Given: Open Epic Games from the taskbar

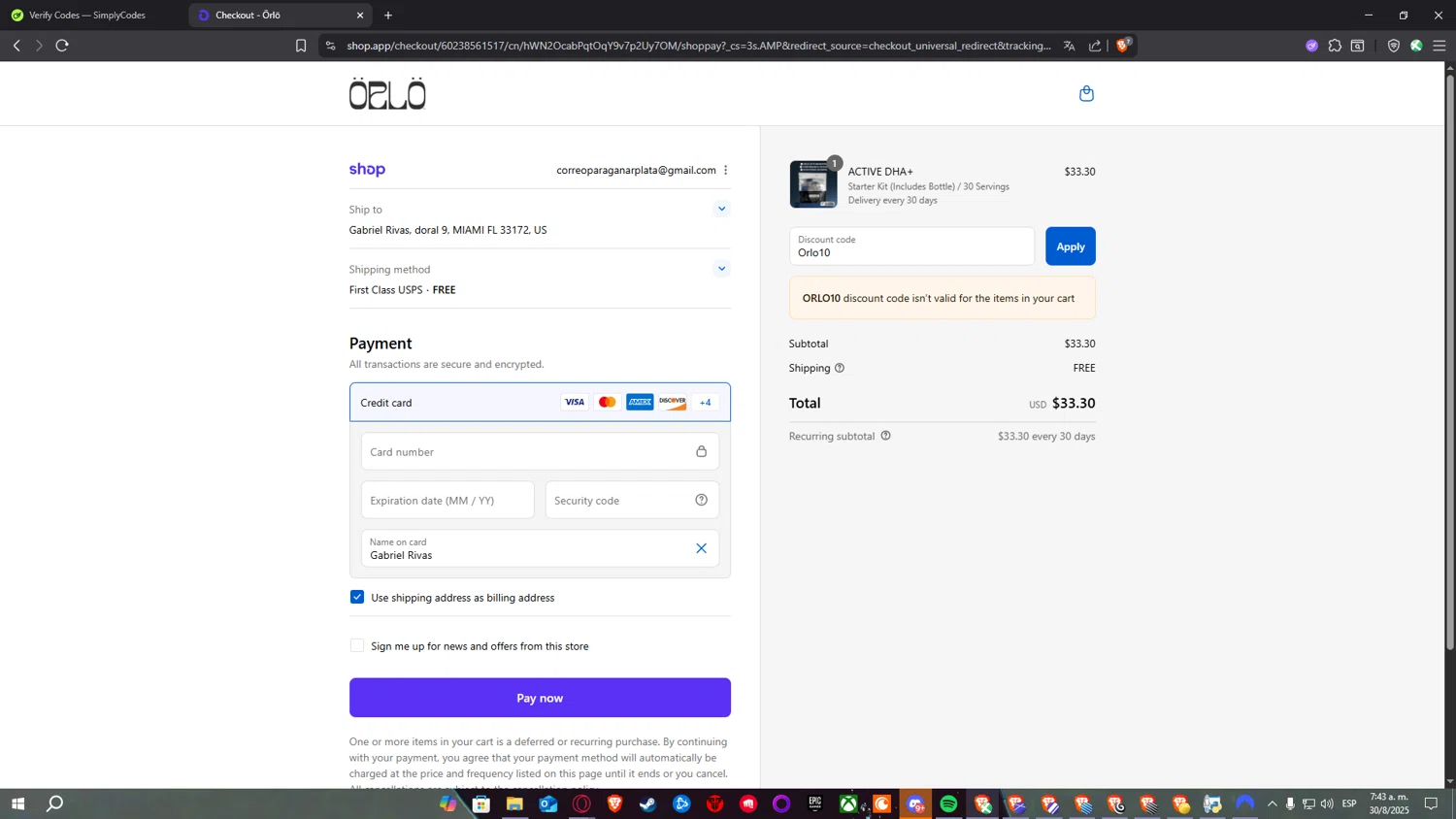Looking at the screenshot, I should pyautogui.click(x=815, y=803).
